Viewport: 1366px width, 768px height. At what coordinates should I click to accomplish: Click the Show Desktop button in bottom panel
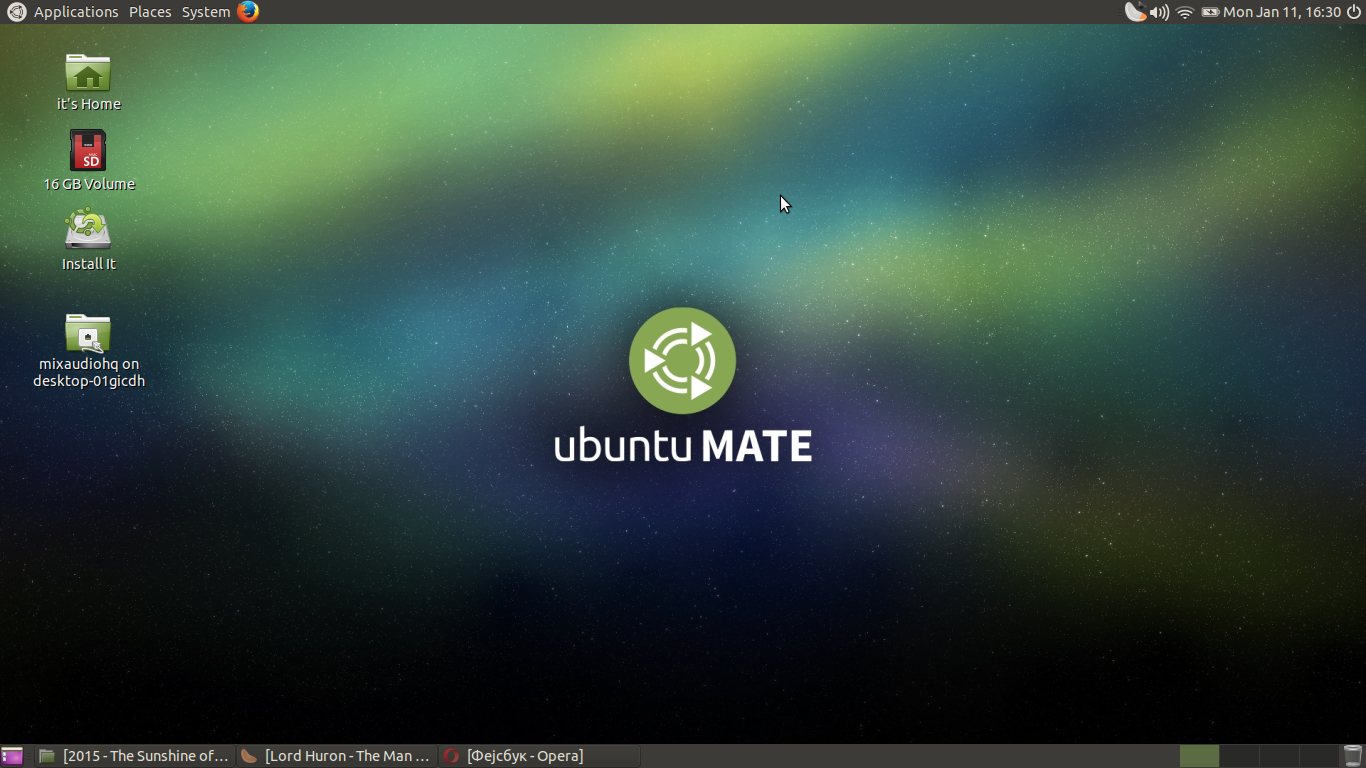coord(12,756)
